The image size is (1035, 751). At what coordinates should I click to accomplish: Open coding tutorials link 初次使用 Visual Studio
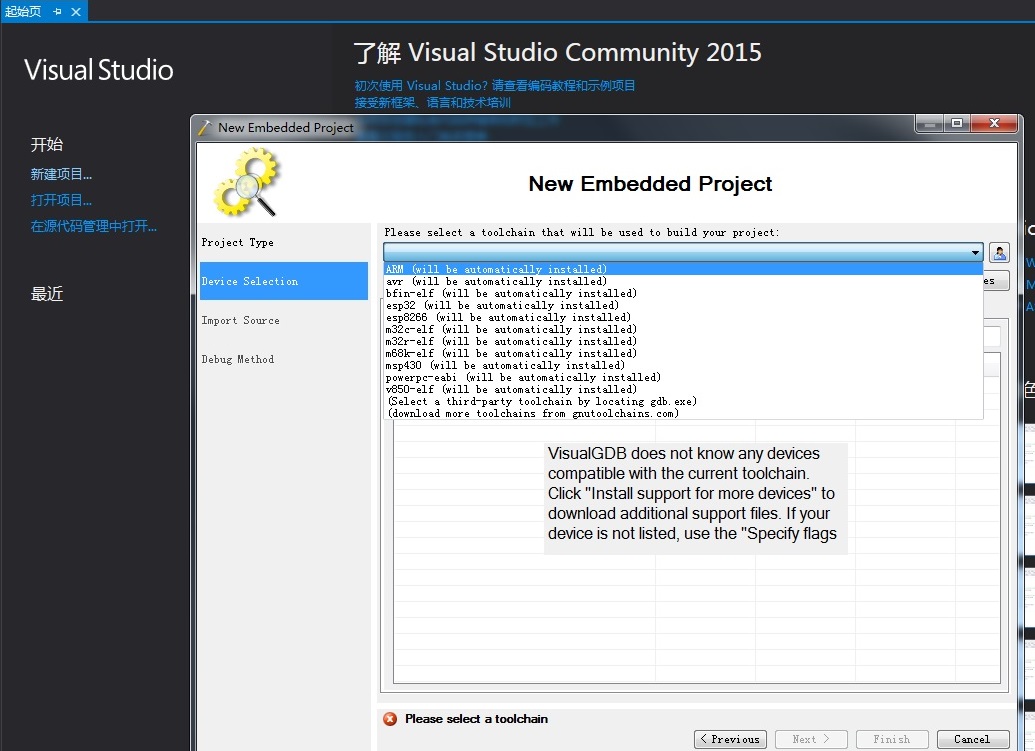(x=494, y=85)
